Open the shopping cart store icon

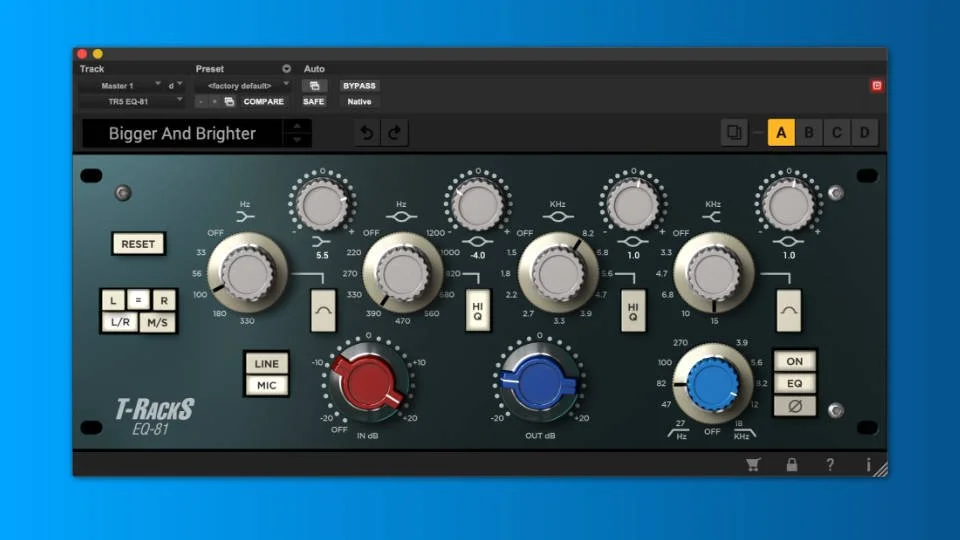pyautogui.click(x=753, y=465)
